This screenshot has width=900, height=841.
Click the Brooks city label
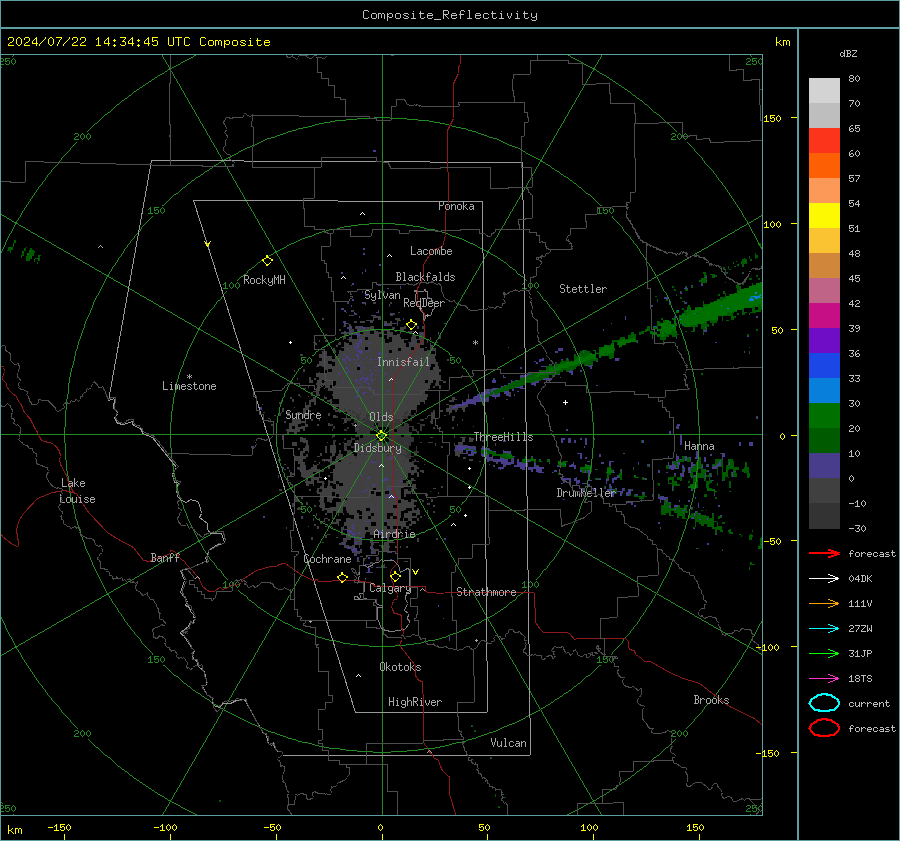pos(711,700)
